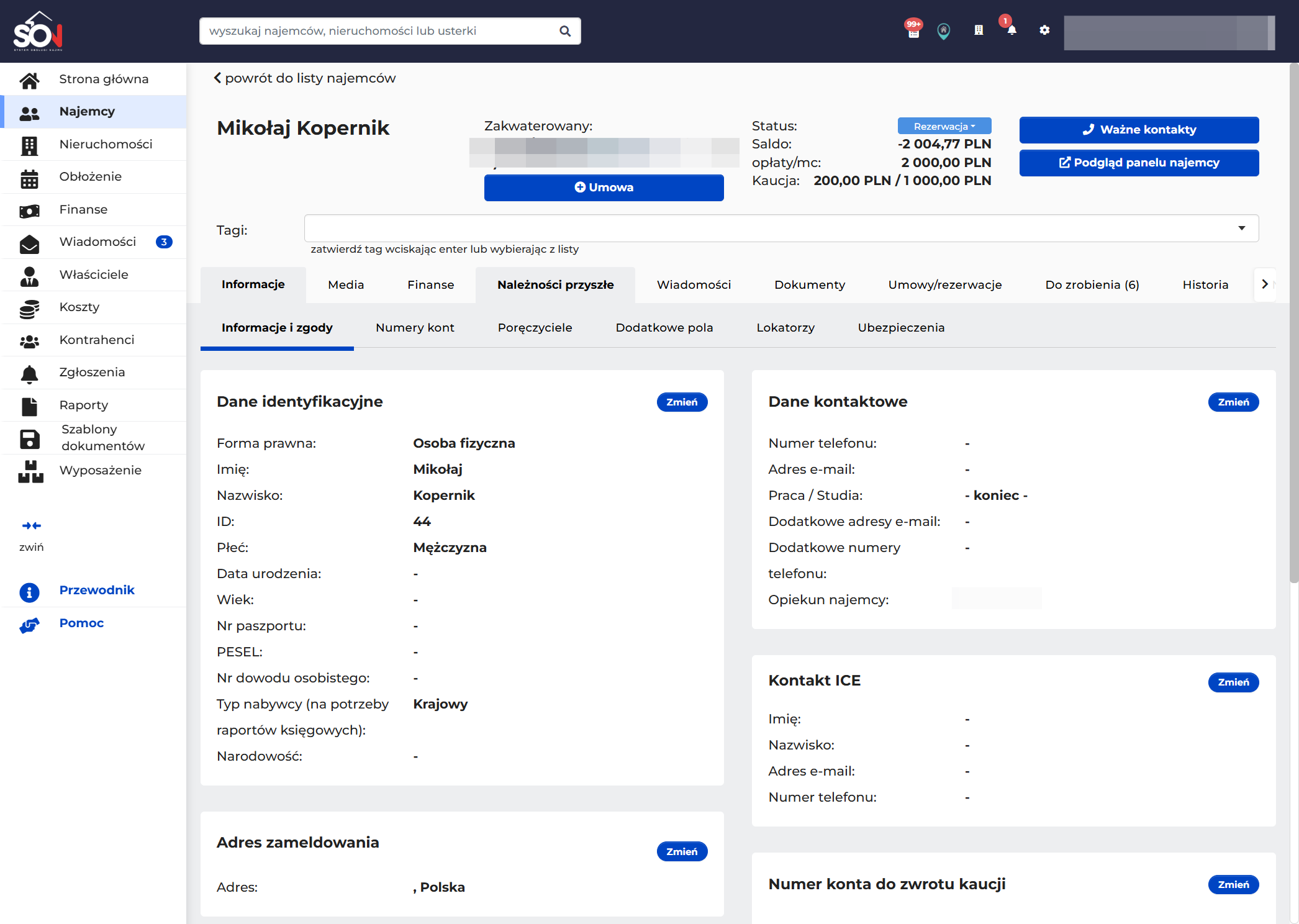Viewport: 1299px width, 924px height.
Task: Open Raporty in the sidebar
Action: coord(94,405)
